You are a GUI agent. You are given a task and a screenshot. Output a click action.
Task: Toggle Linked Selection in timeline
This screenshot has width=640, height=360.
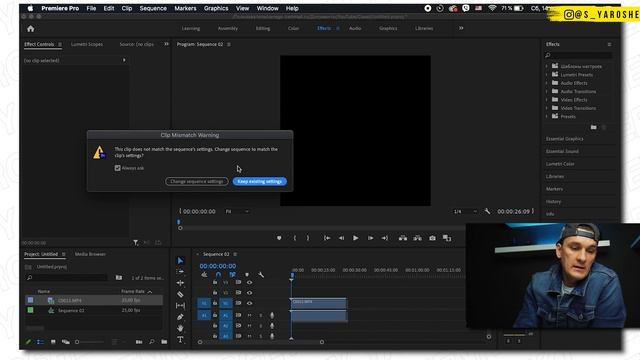(x=232, y=275)
